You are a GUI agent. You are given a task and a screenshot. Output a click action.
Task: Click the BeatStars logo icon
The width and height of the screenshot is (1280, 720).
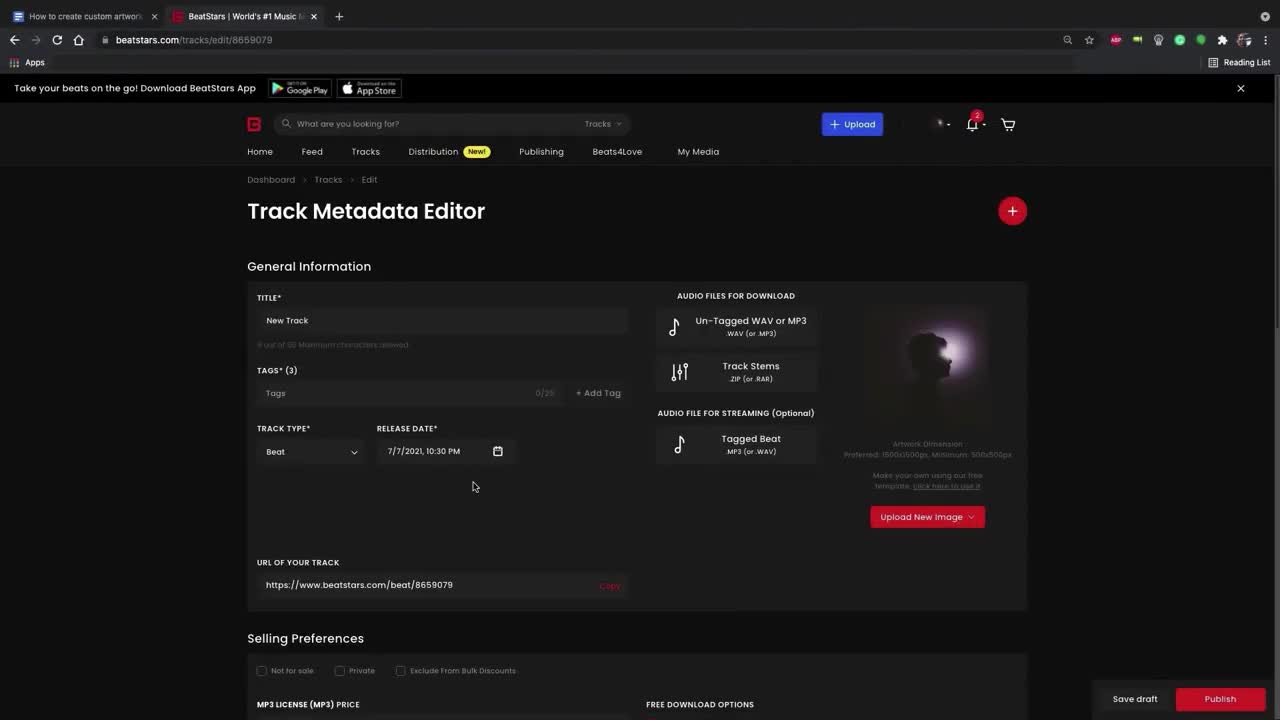[x=254, y=124]
